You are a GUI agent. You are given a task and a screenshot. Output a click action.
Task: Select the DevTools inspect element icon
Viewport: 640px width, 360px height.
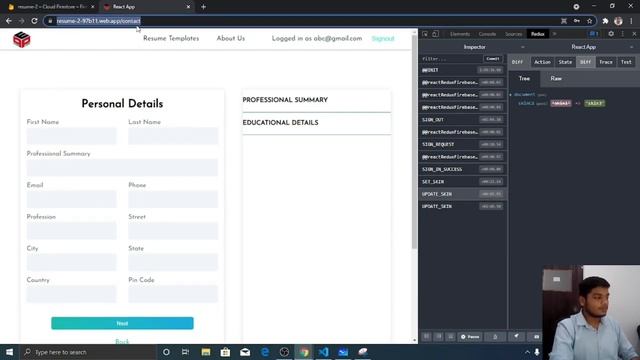425,34
